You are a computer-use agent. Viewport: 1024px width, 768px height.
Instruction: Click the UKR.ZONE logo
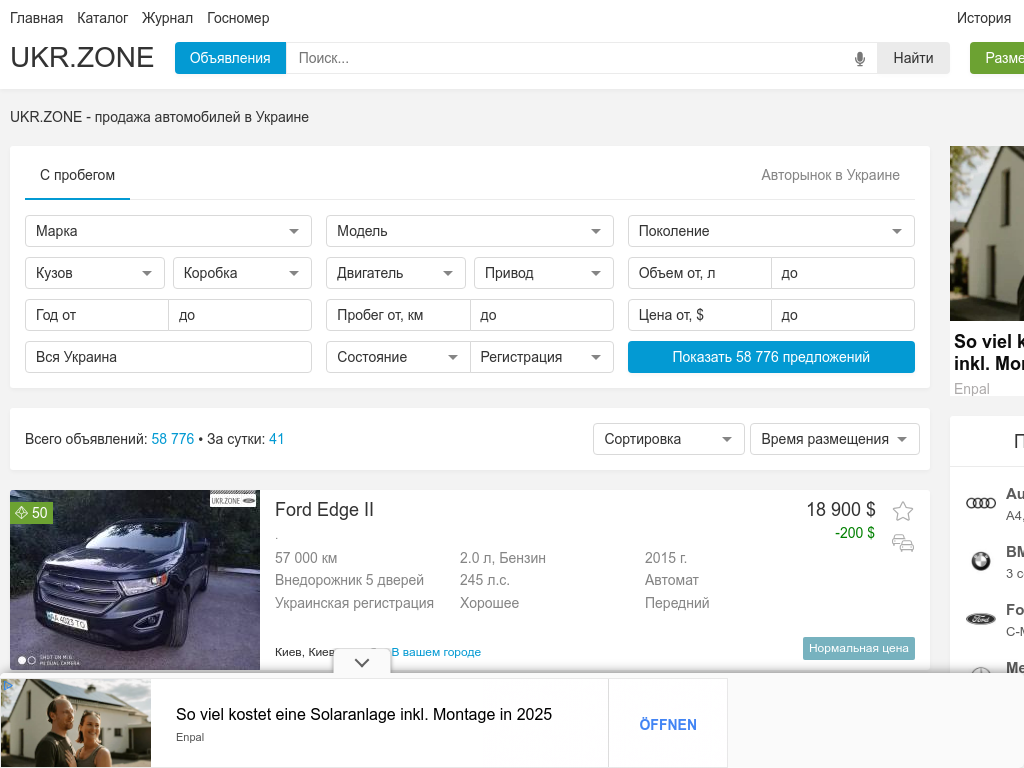pos(82,57)
